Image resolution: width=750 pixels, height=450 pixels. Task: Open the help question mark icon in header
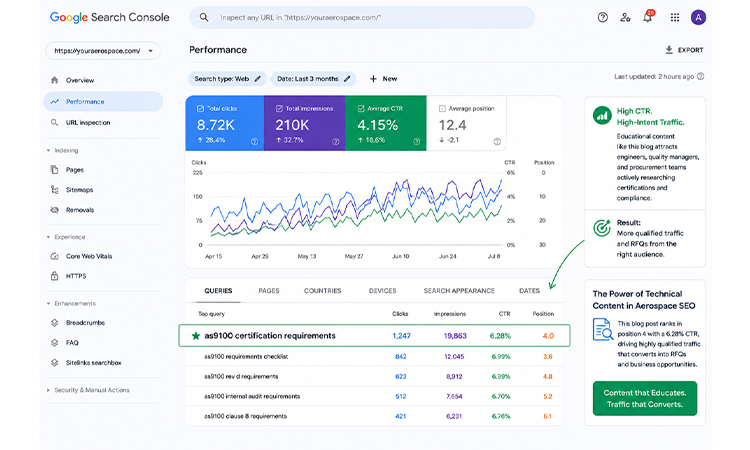pos(603,18)
